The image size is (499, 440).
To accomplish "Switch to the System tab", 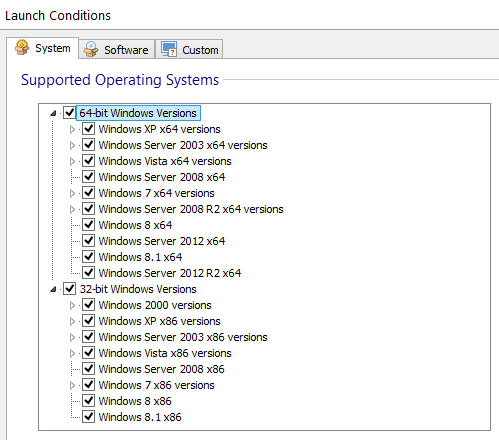I will [42, 48].
